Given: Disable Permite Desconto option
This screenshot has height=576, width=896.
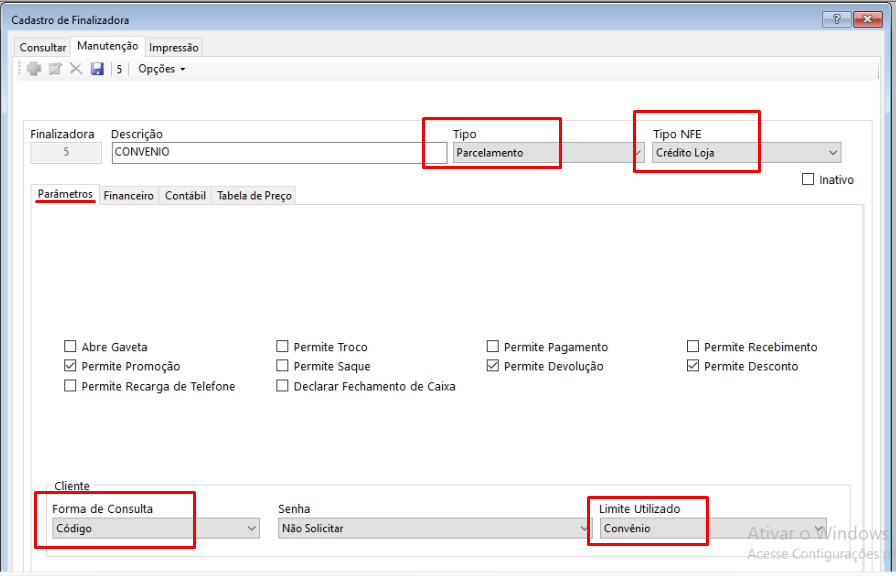Looking at the screenshot, I should [694, 367].
